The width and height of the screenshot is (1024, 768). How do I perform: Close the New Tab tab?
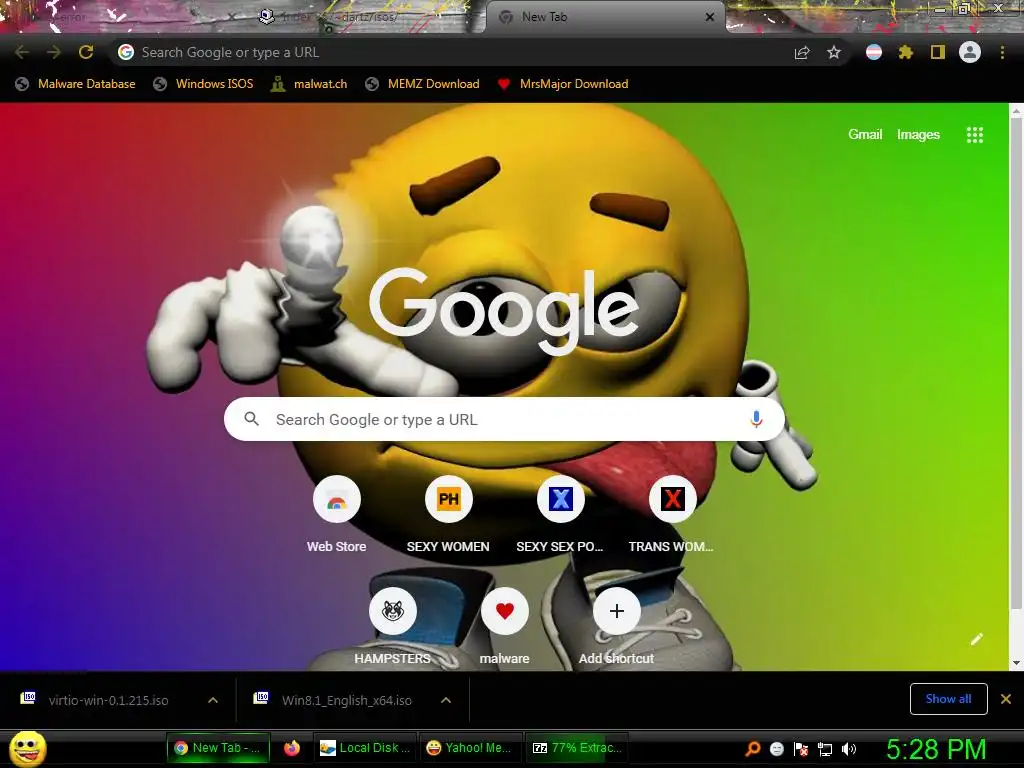[x=710, y=17]
